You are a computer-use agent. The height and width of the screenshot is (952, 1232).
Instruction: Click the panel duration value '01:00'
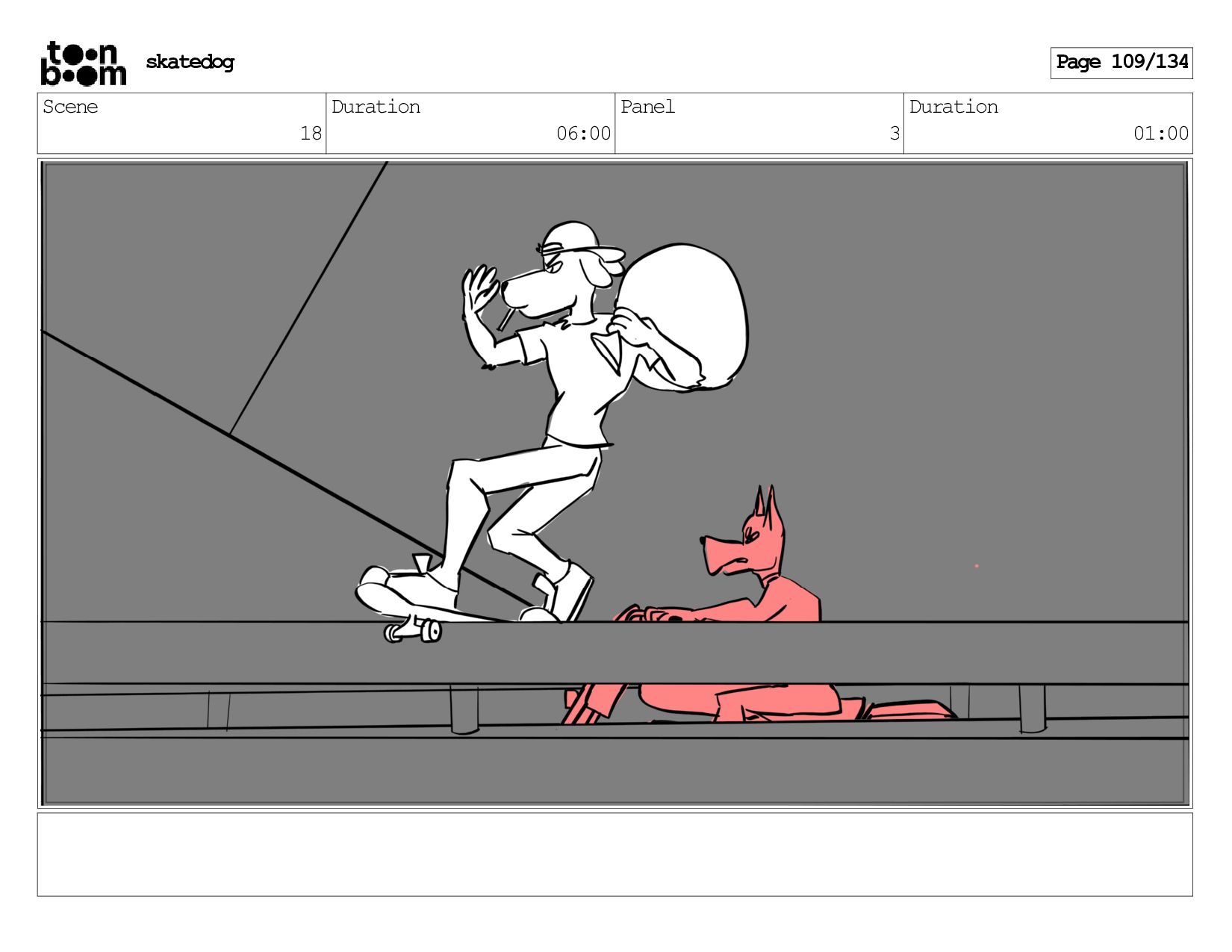[x=1160, y=134]
